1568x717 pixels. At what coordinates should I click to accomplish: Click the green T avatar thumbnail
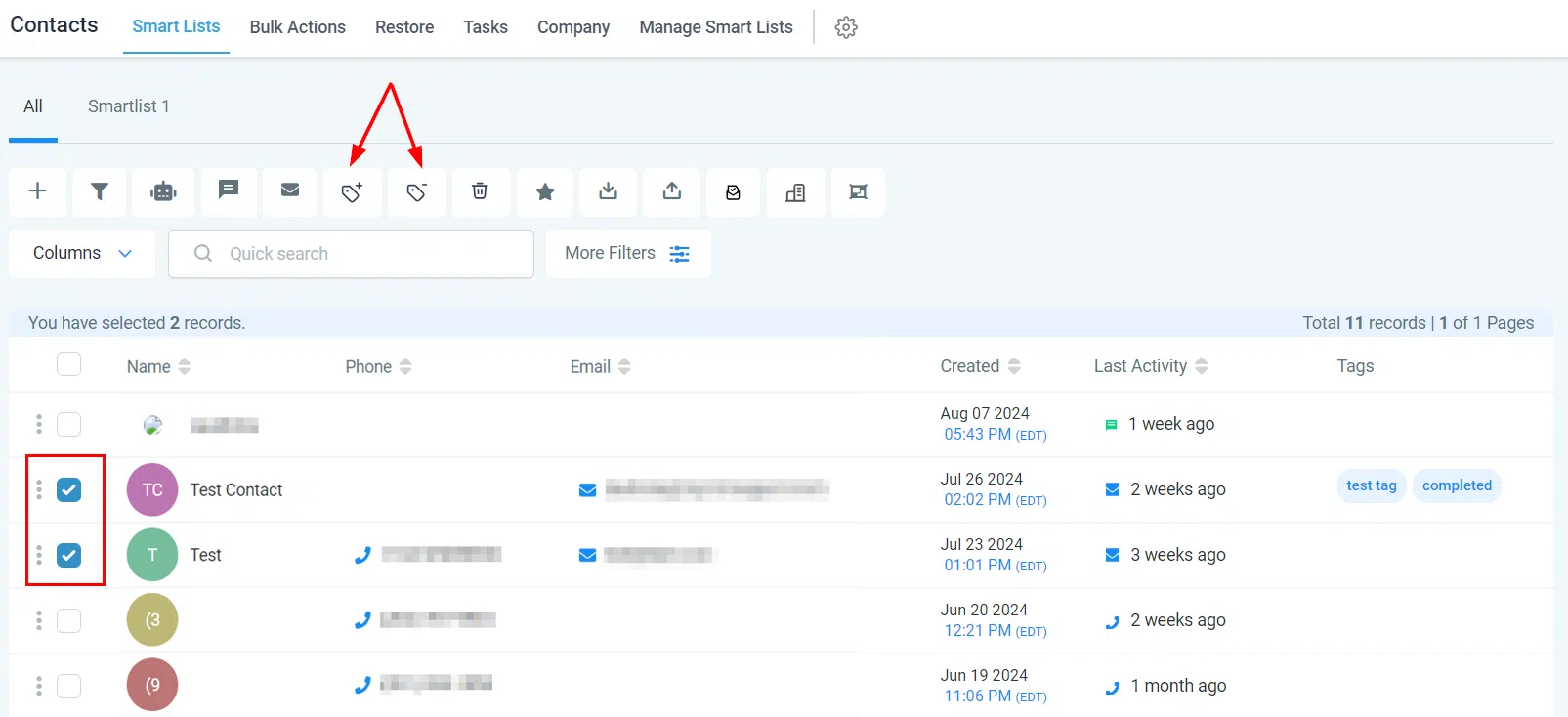[x=152, y=555]
